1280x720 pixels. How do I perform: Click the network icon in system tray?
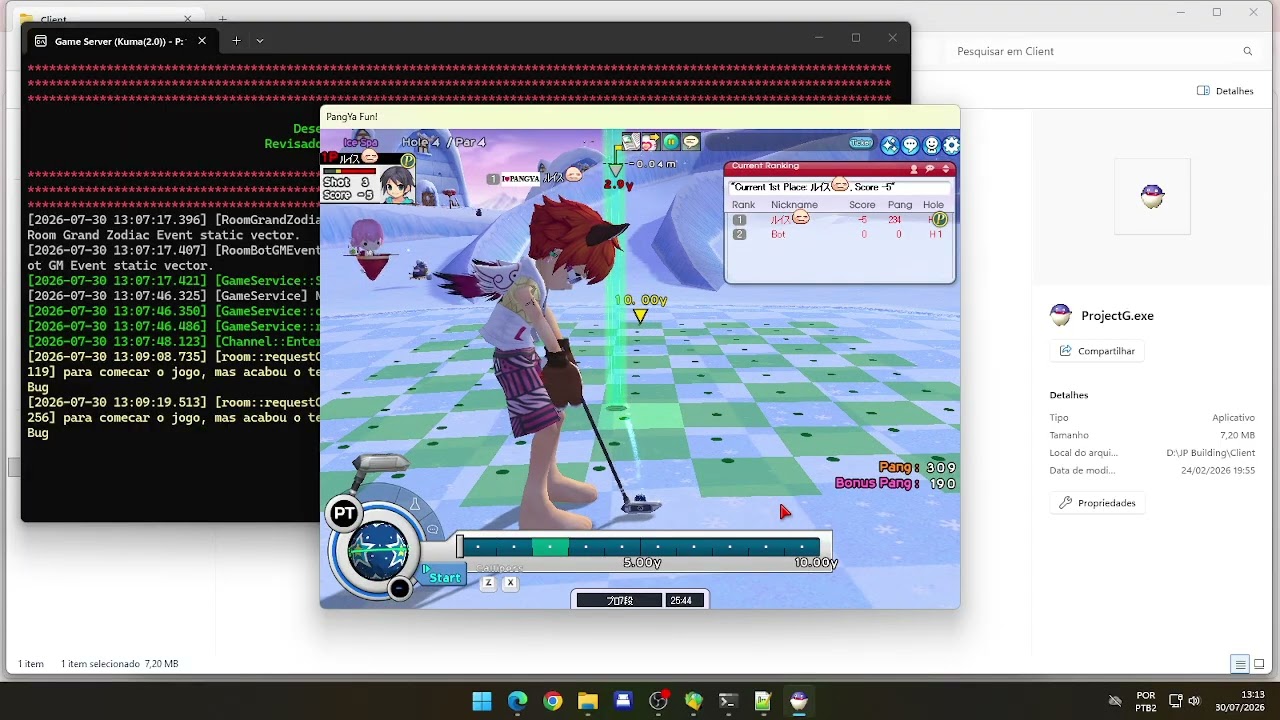tap(1176, 701)
